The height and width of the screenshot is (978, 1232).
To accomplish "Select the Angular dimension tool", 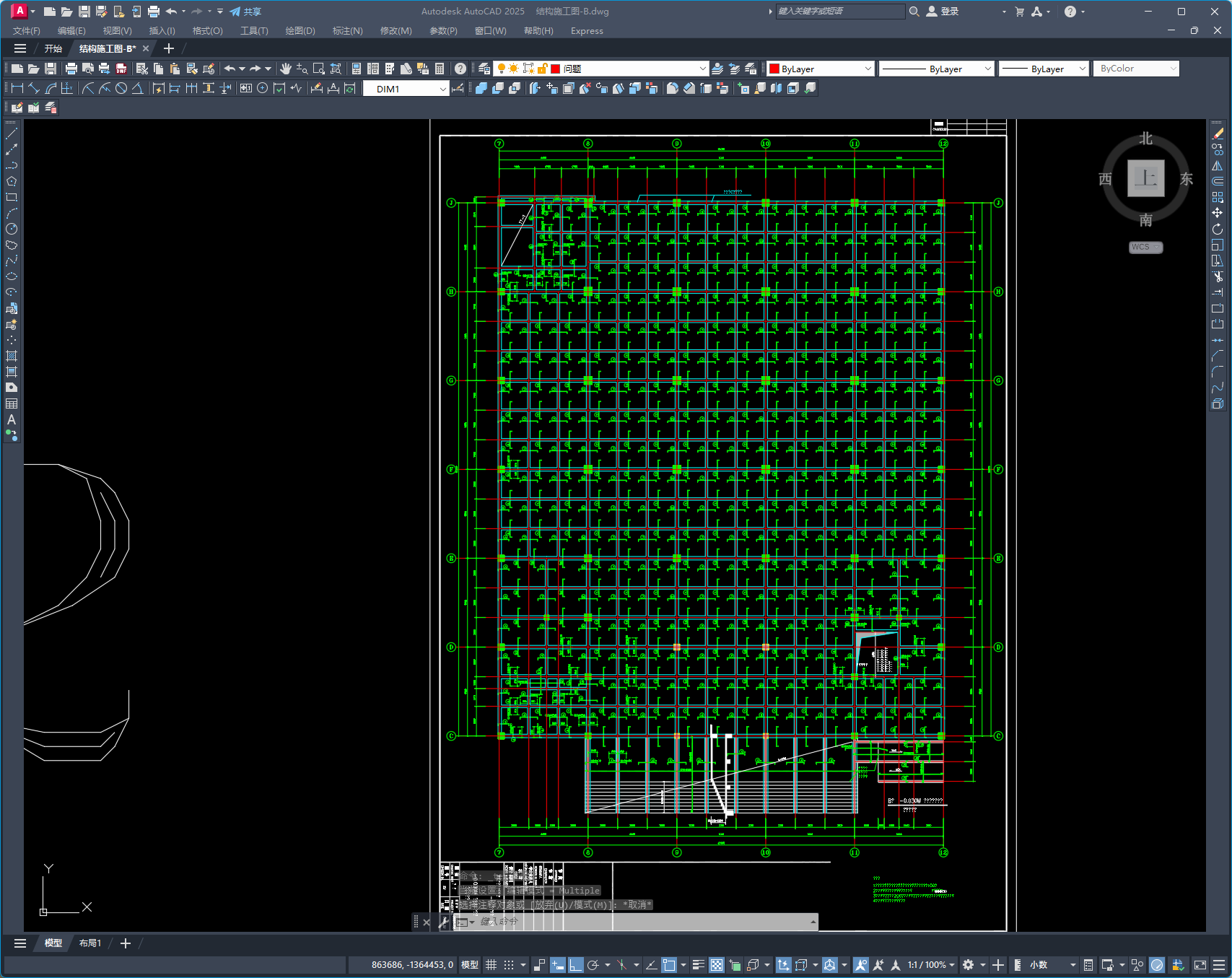I will coord(137,88).
